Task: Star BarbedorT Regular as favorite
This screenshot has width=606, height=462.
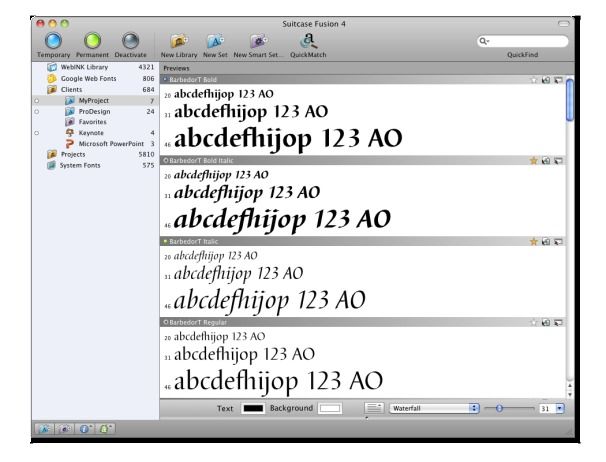Action: coord(534,322)
